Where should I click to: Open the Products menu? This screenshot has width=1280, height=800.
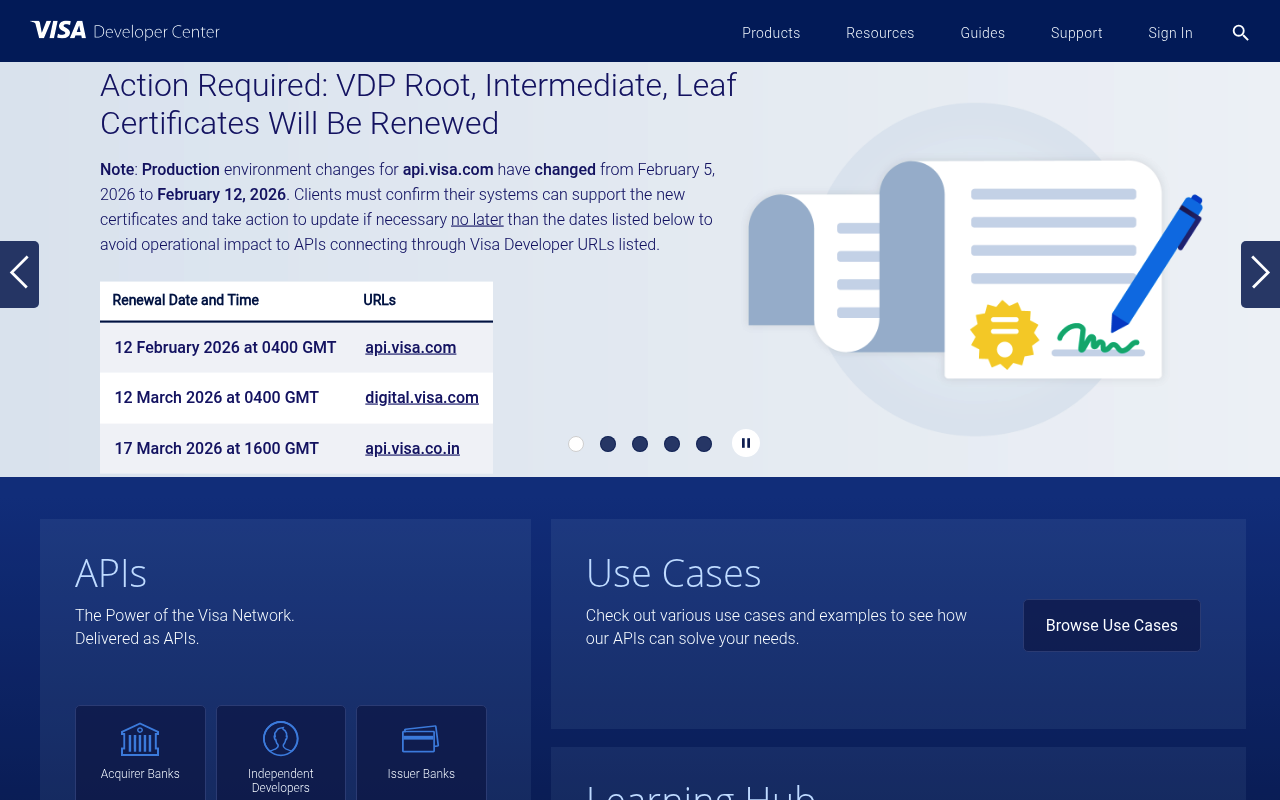[x=771, y=33]
